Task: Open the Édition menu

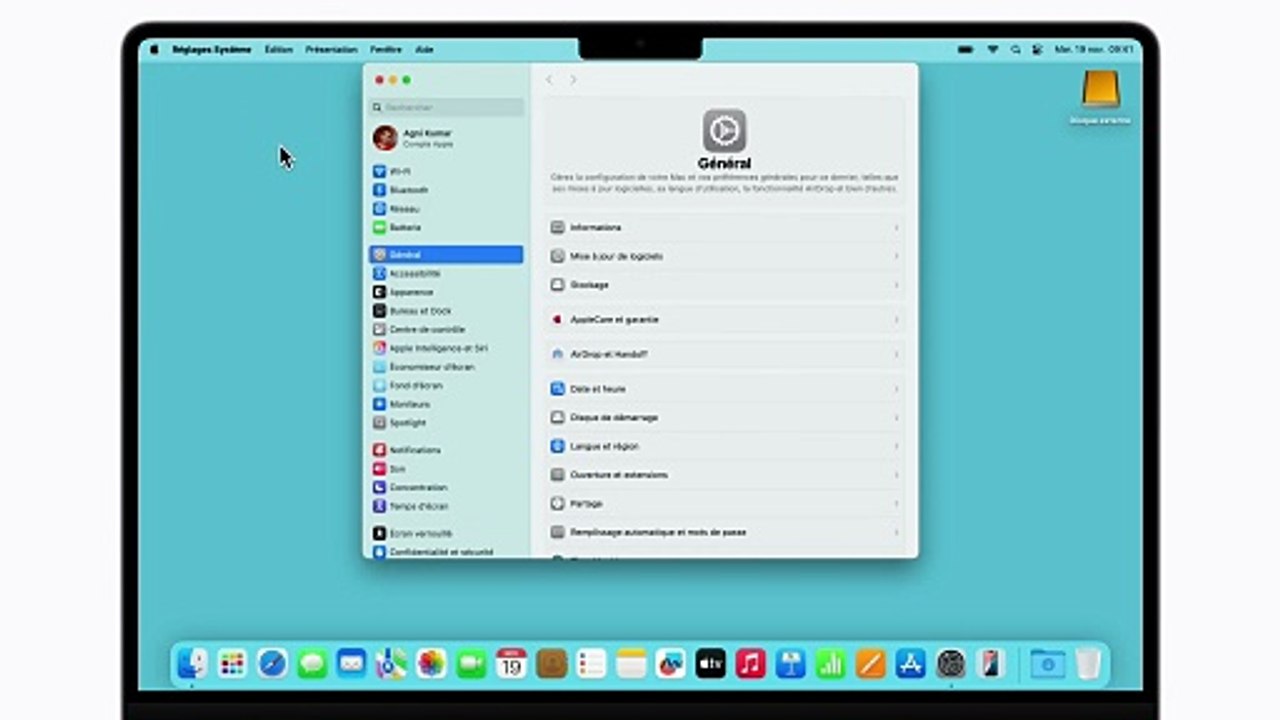Action: tap(279, 49)
